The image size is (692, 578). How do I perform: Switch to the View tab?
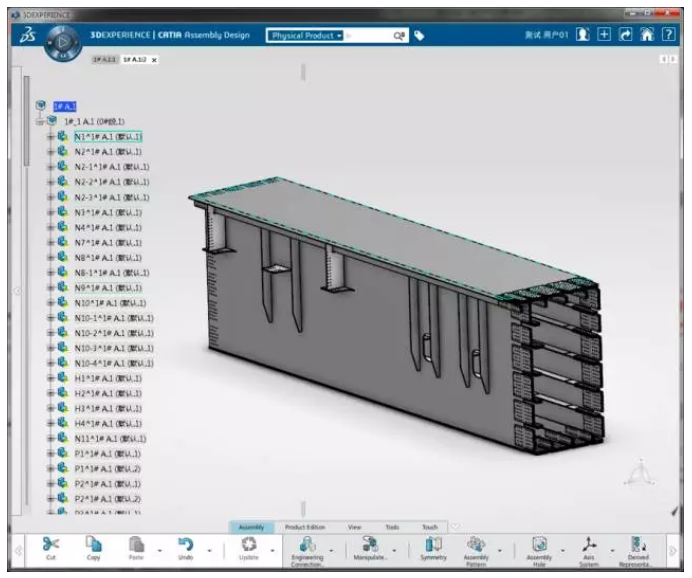(354, 527)
